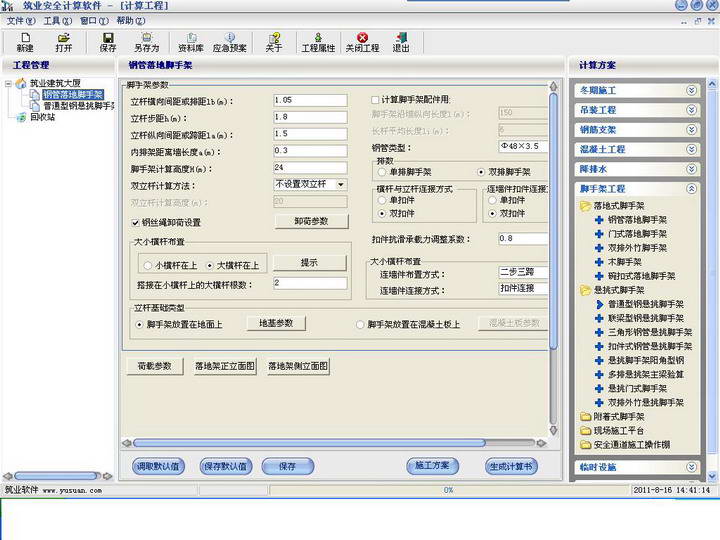The image size is (720, 540).
Task: Click into the 脚手架计算高度 input field
Action: pos(309,167)
